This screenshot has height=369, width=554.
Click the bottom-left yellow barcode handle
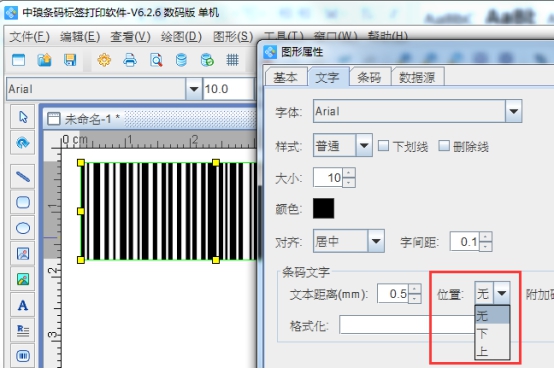click(81, 260)
